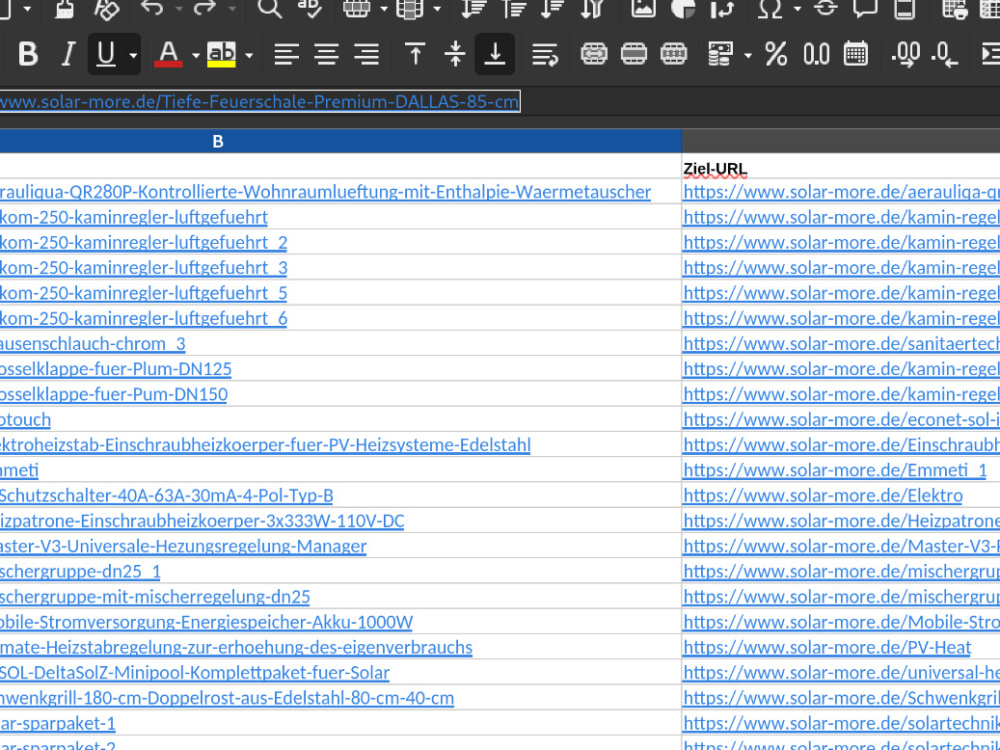
Task: Toggle the AutoFilter funnel icon
Action: (592, 9)
